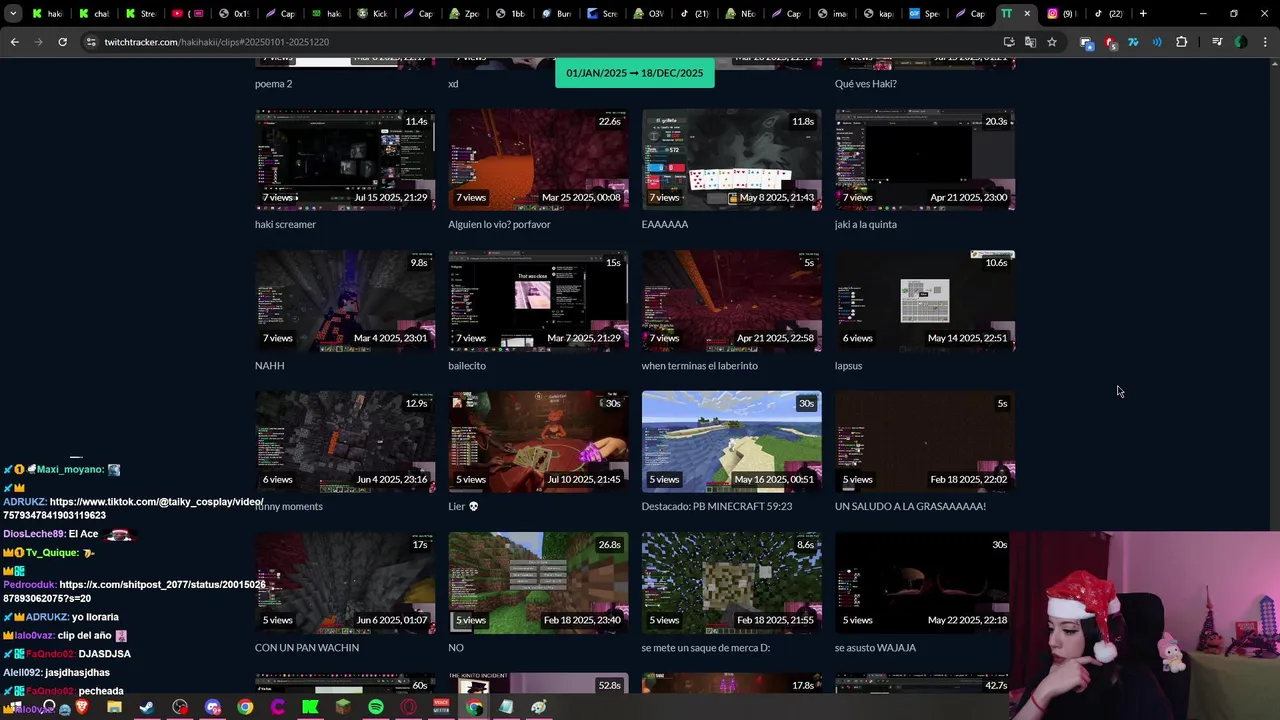Open the 'EAAAAAA' clip thumbnail
The height and width of the screenshot is (720, 1280).
(x=732, y=160)
